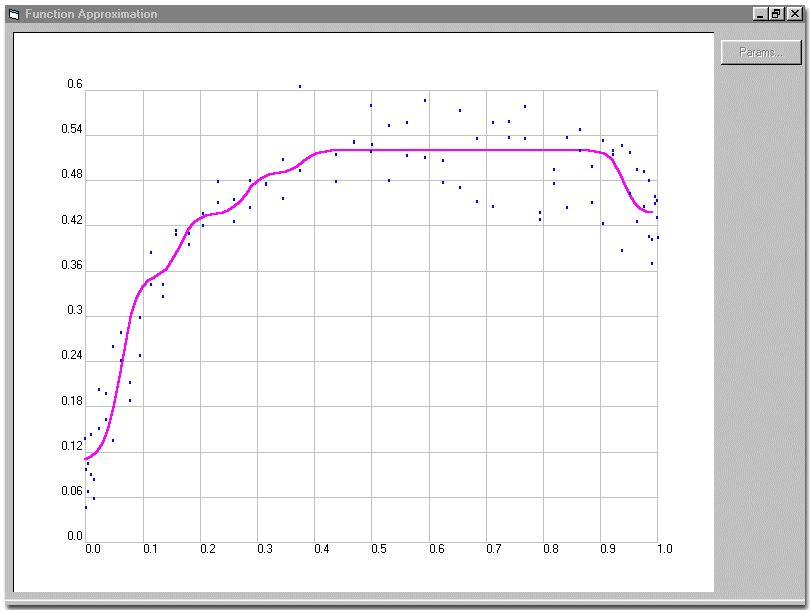This screenshot has height=610, width=810.
Task: Click the outlier data point above 0.35
Action: [298, 87]
